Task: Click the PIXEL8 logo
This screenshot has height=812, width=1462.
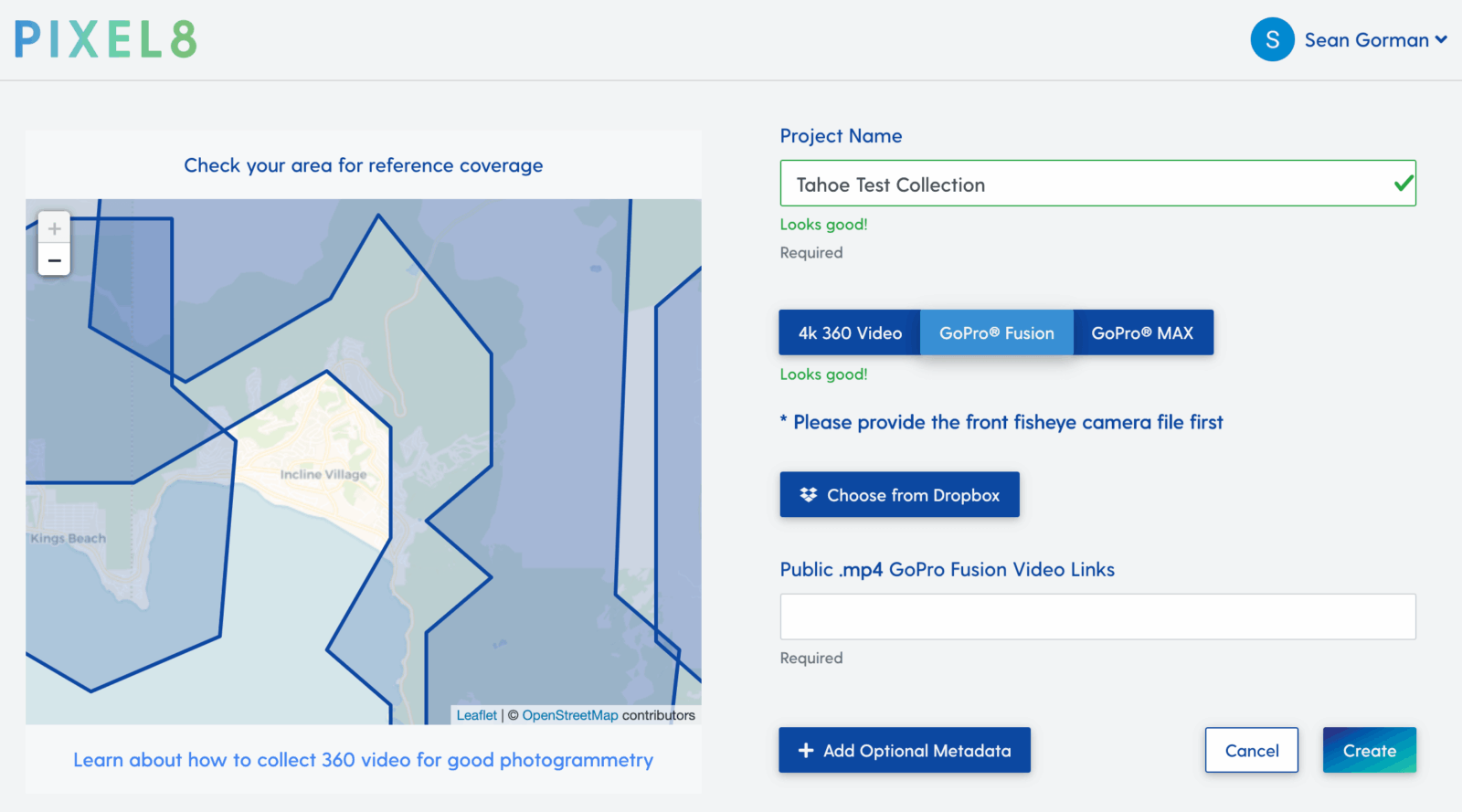Action: coord(106,40)
